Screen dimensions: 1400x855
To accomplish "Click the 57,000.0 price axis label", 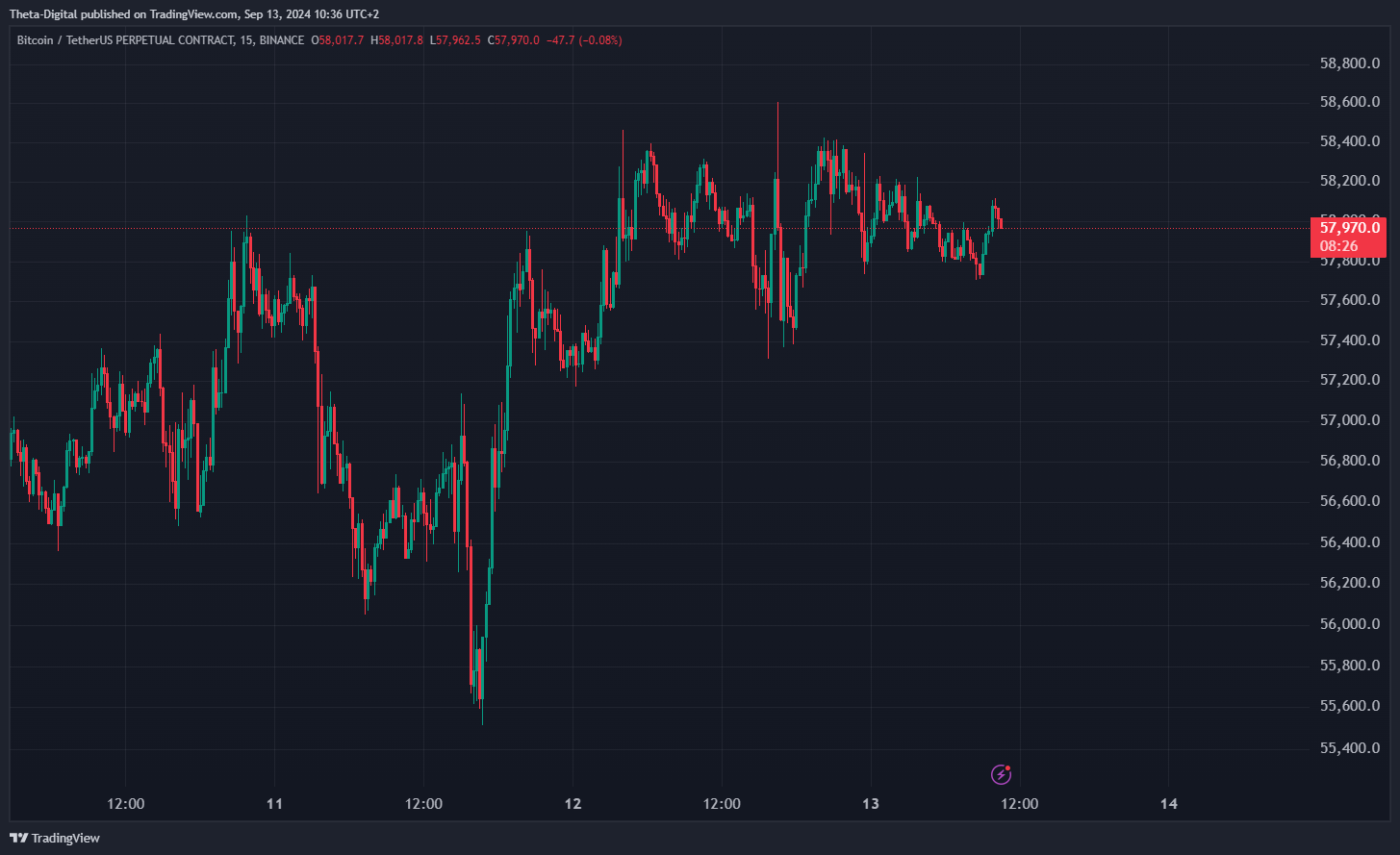I will 1349,420.
